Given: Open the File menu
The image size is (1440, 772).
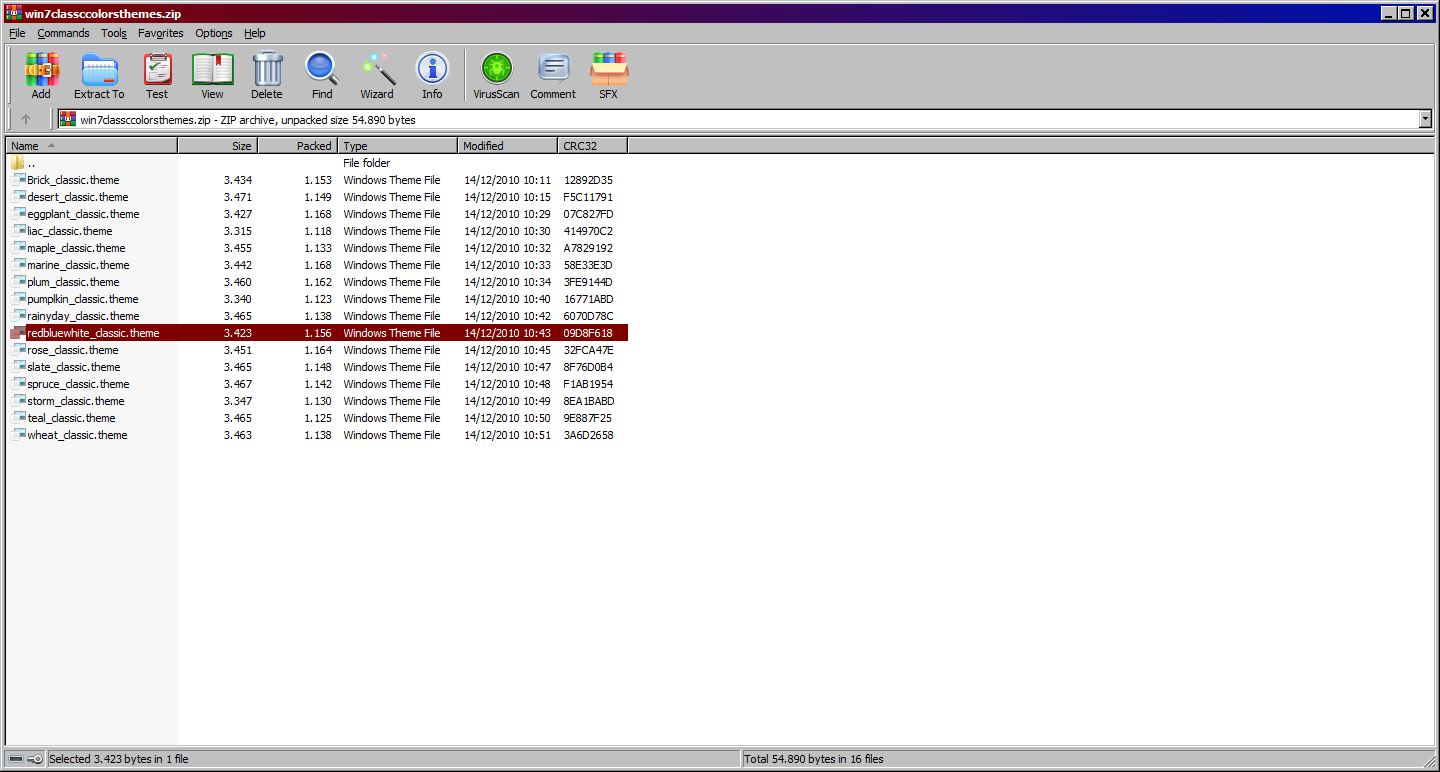Looking at the screenshot, I should coord(17,33).
